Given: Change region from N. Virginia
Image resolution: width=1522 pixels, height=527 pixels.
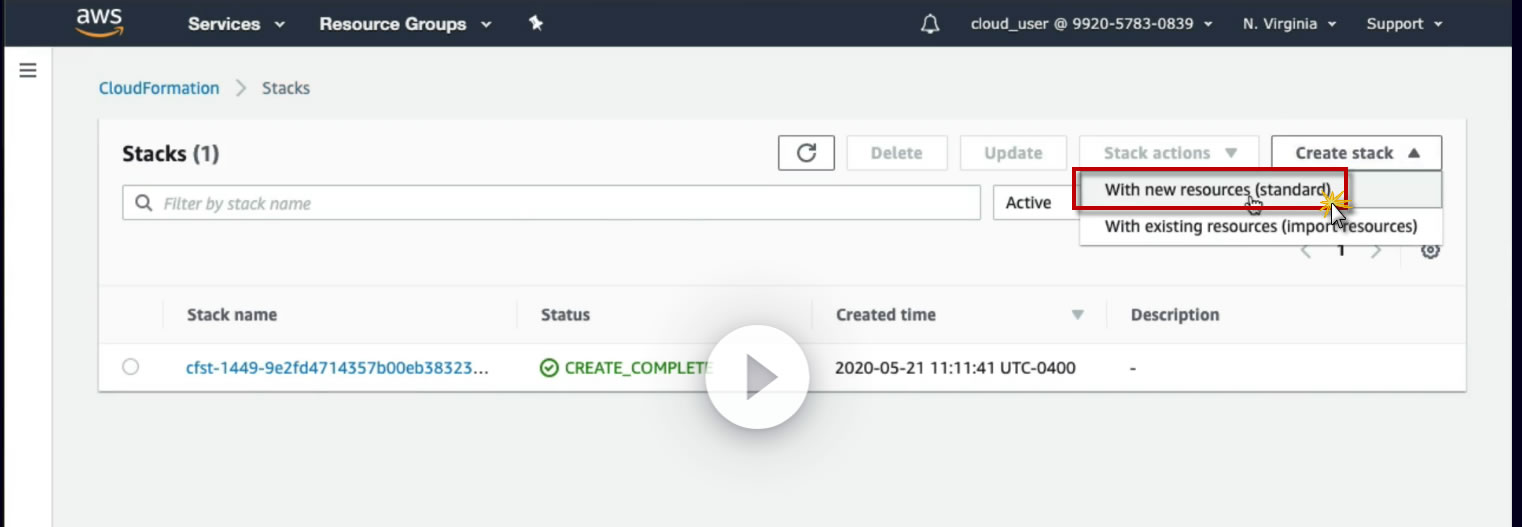Looking at the screenshot, I should (x=1289, y=24).
